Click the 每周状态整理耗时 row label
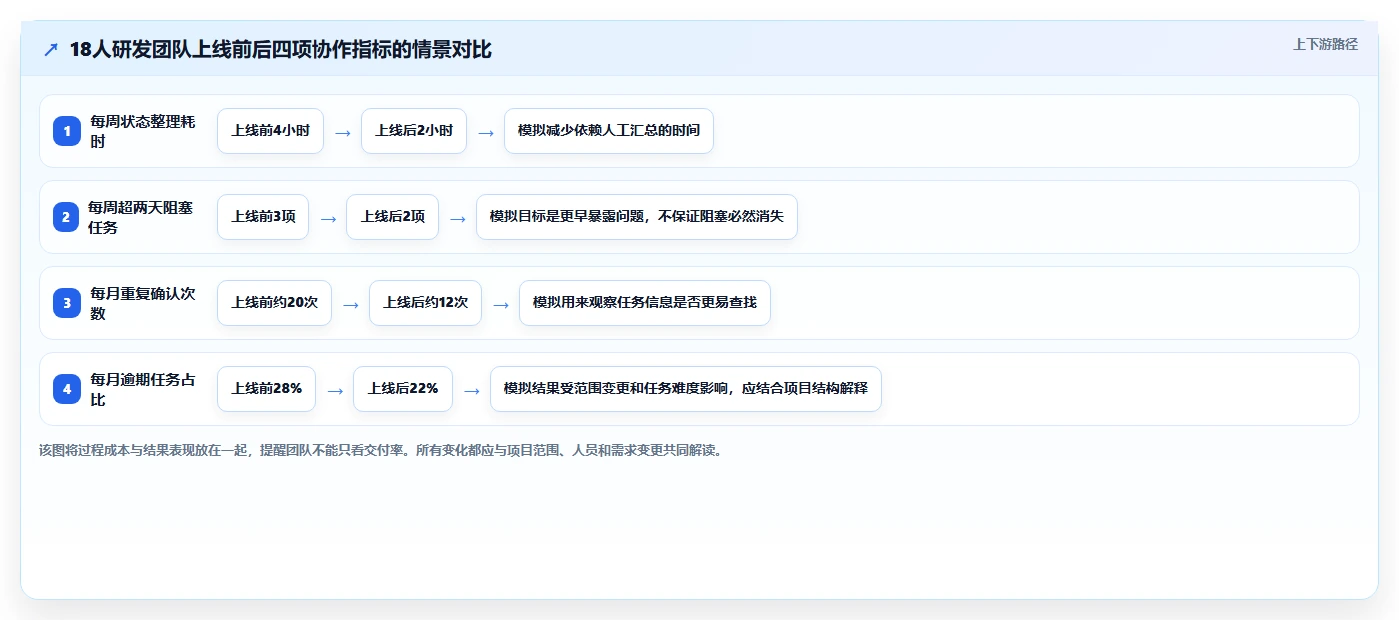This screenshot has width=1399, height=620. coord(143,131)
